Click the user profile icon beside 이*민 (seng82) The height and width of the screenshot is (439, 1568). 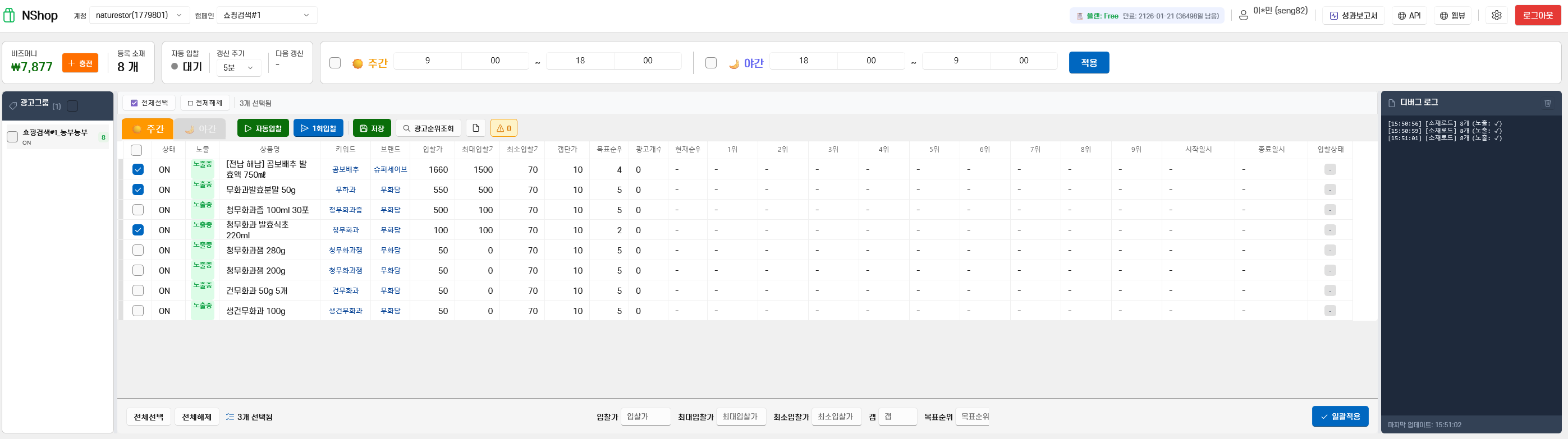coord(1244,15)
